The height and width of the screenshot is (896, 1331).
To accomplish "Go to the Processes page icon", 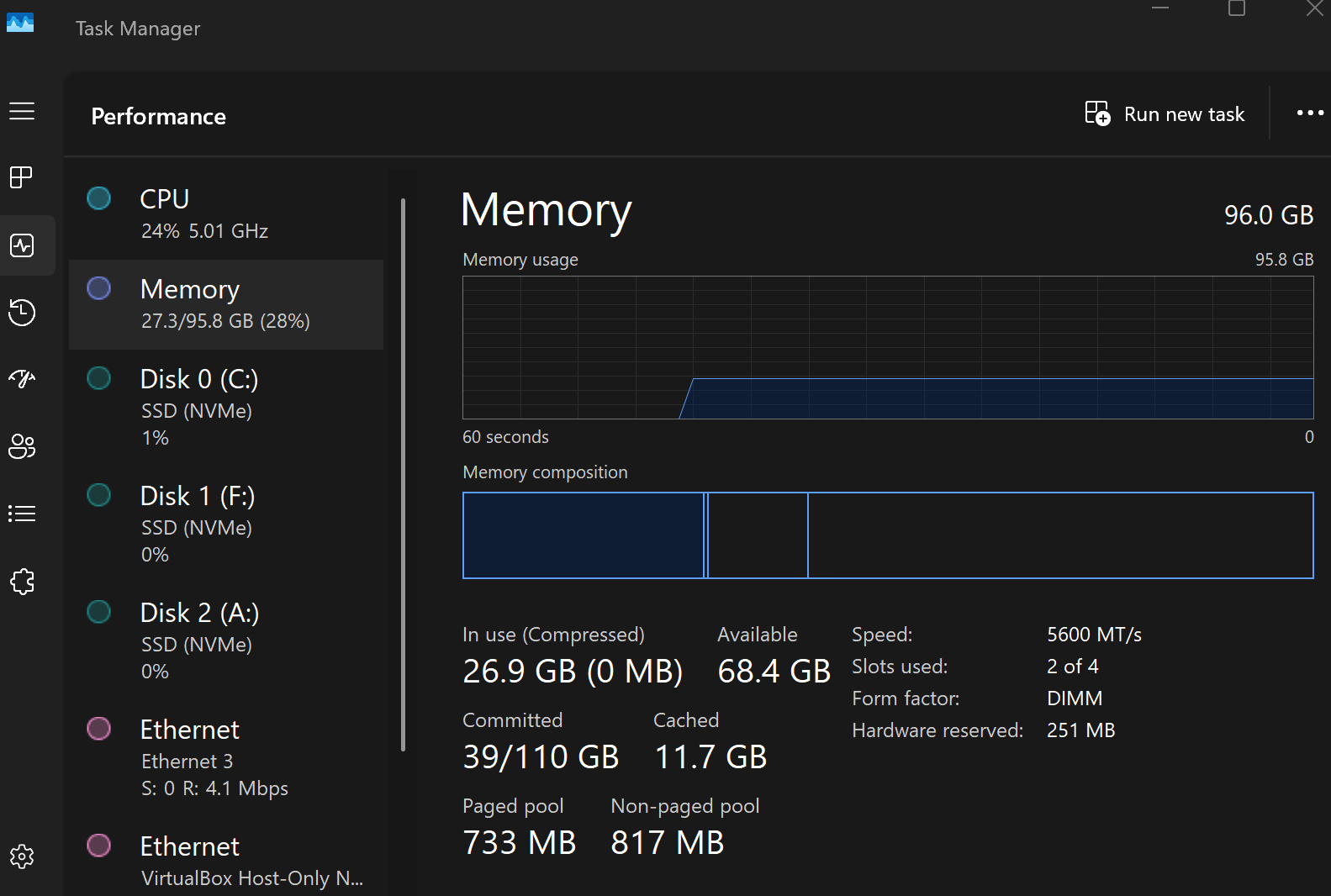I will tap(22, 177).
